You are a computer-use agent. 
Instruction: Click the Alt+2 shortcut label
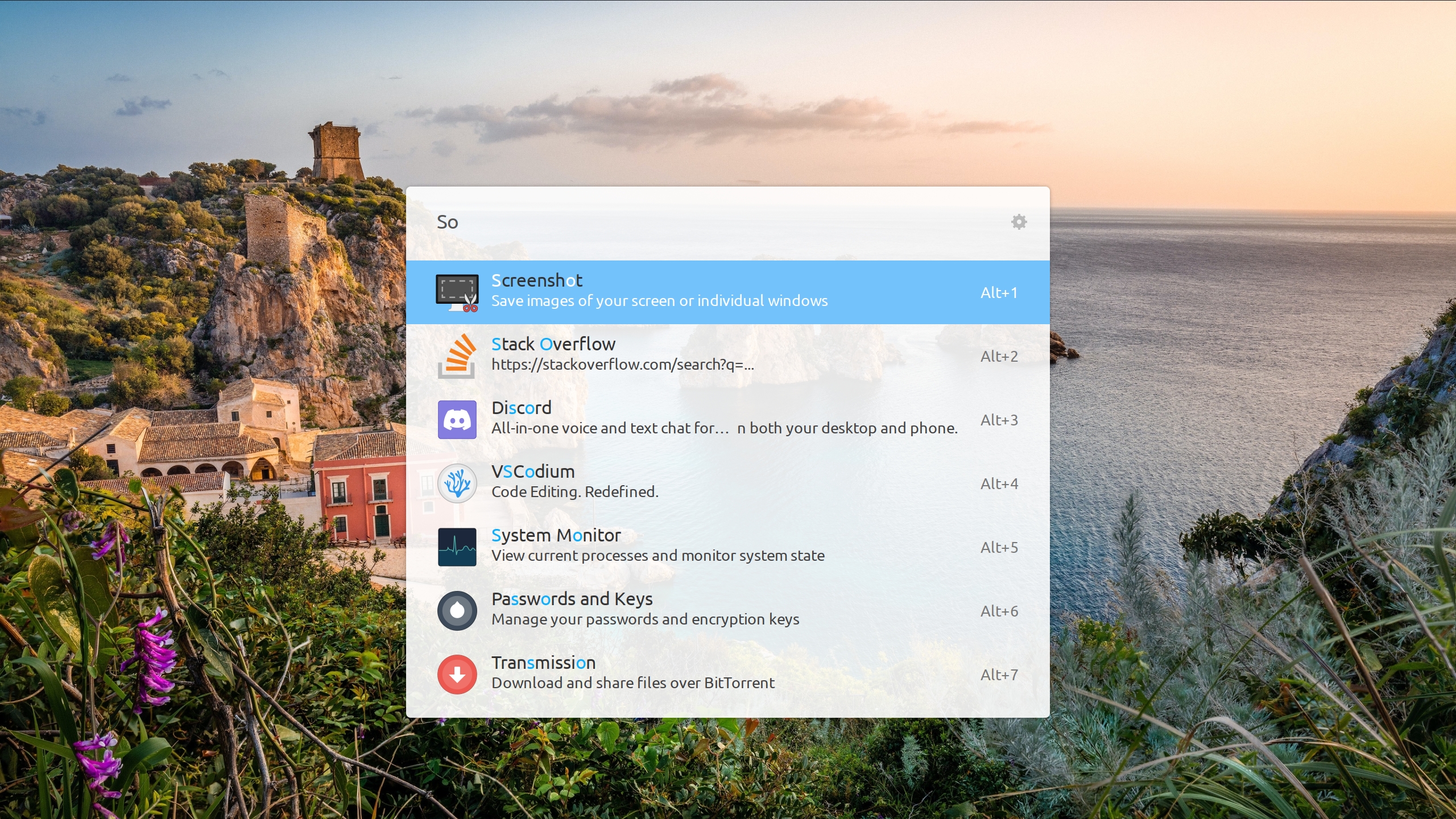click(x=999, y=356)
